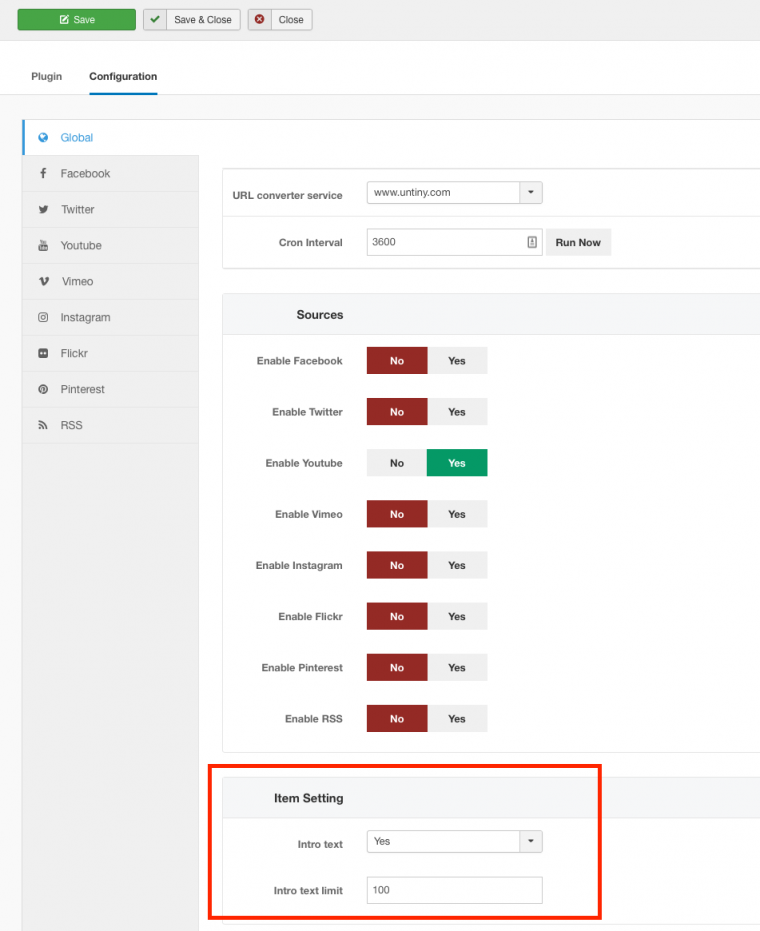760x931 pixels.
Task: Click the Global globe icon in sidebar
Action: click(x=43, y=138)
